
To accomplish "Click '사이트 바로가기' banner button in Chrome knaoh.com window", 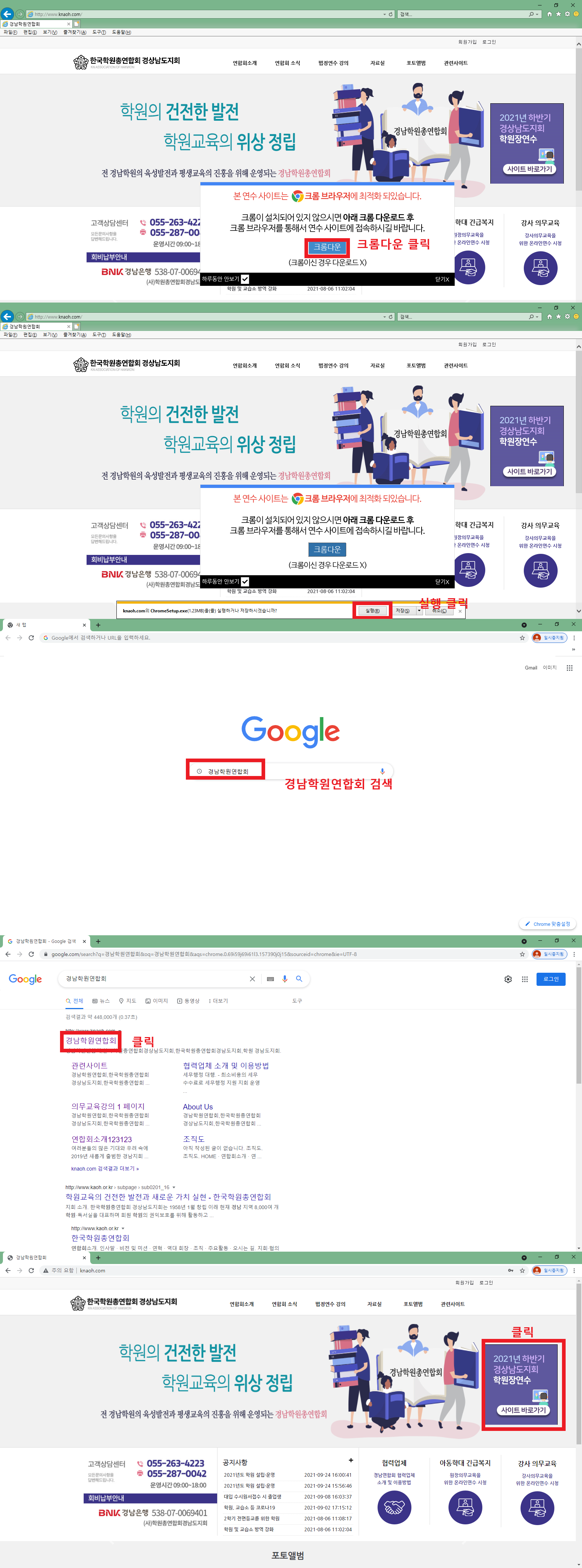I will click(x=523, y=1410).
